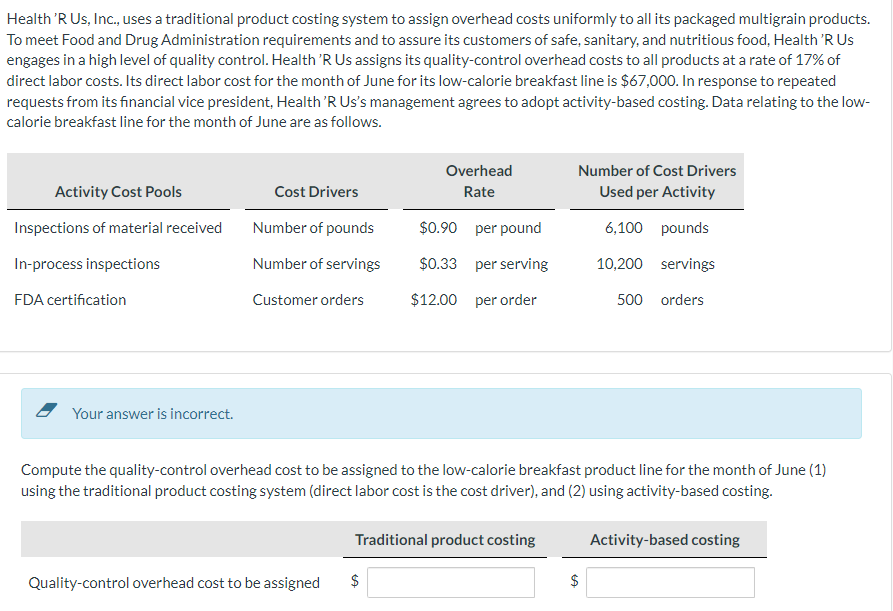Select the Activity Cost Pools column header
This screenshot has width=893, height=611.
(x=118, y=192)
